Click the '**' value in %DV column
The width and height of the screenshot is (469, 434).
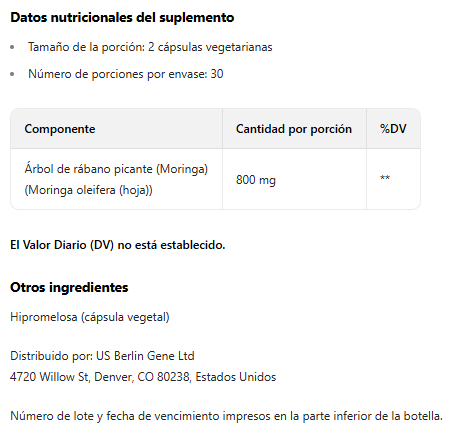click(x=385, y=178)
